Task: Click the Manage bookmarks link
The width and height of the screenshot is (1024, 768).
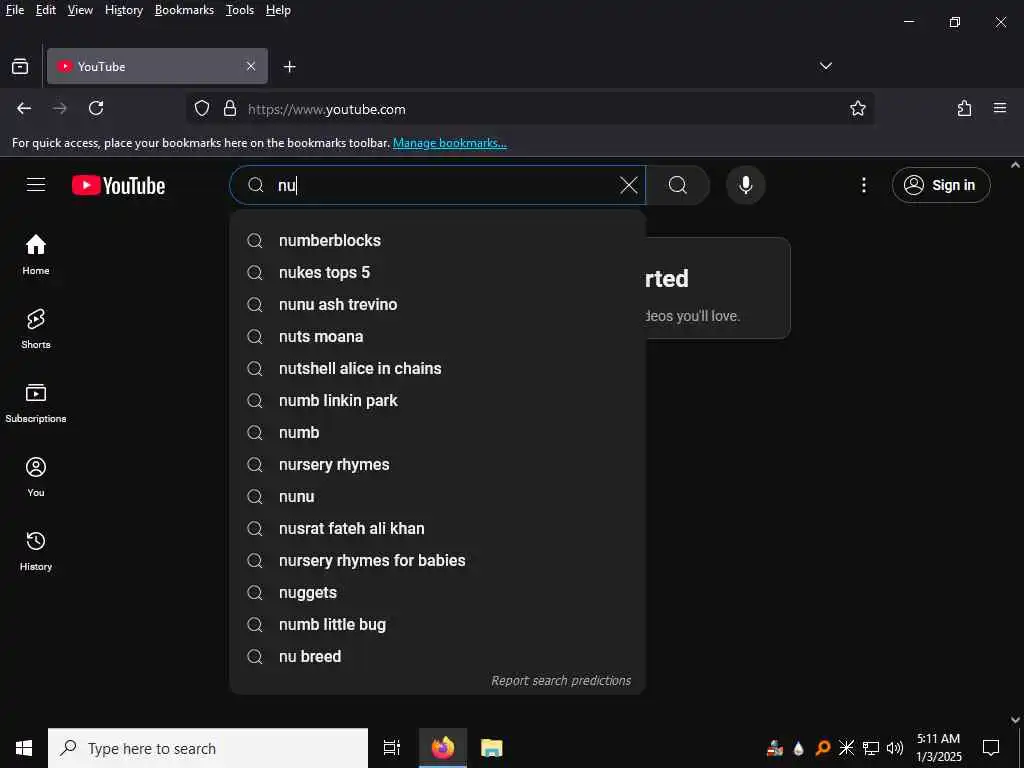Action: [449, 143]
